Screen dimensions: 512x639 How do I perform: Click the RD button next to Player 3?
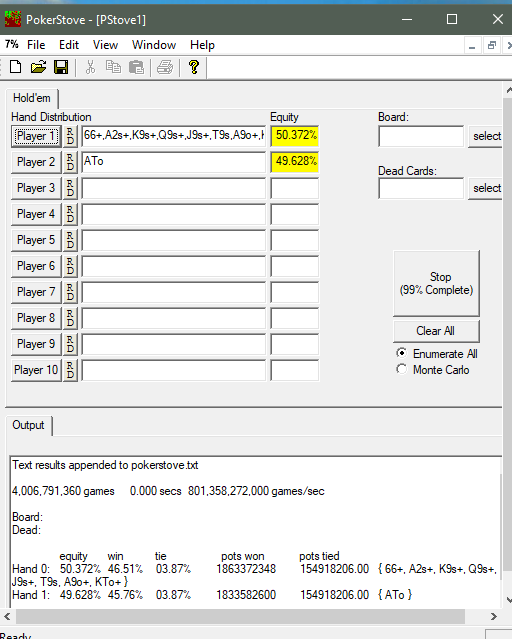[x=70, y=188]
